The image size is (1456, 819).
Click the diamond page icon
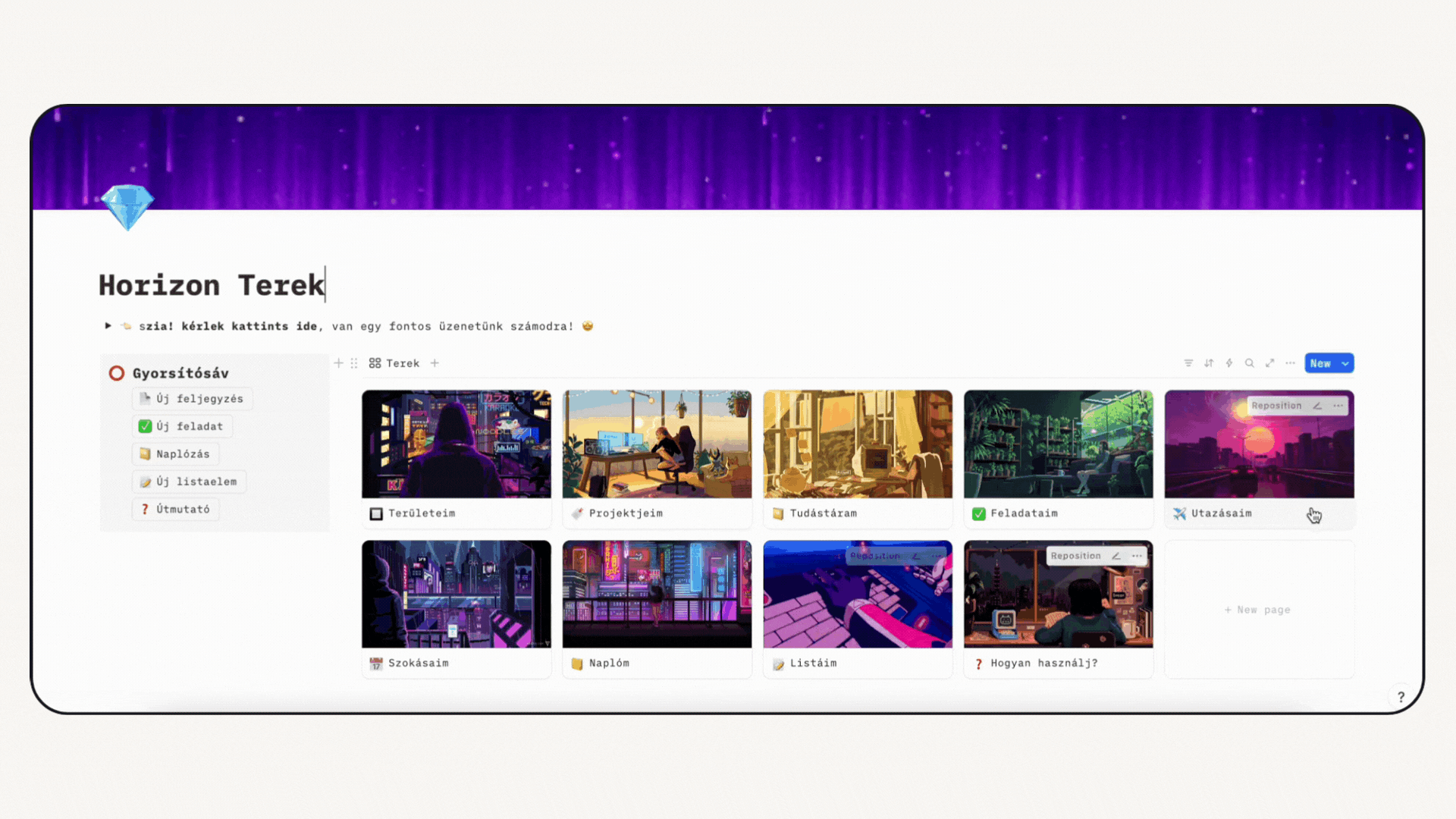point(127,206)
